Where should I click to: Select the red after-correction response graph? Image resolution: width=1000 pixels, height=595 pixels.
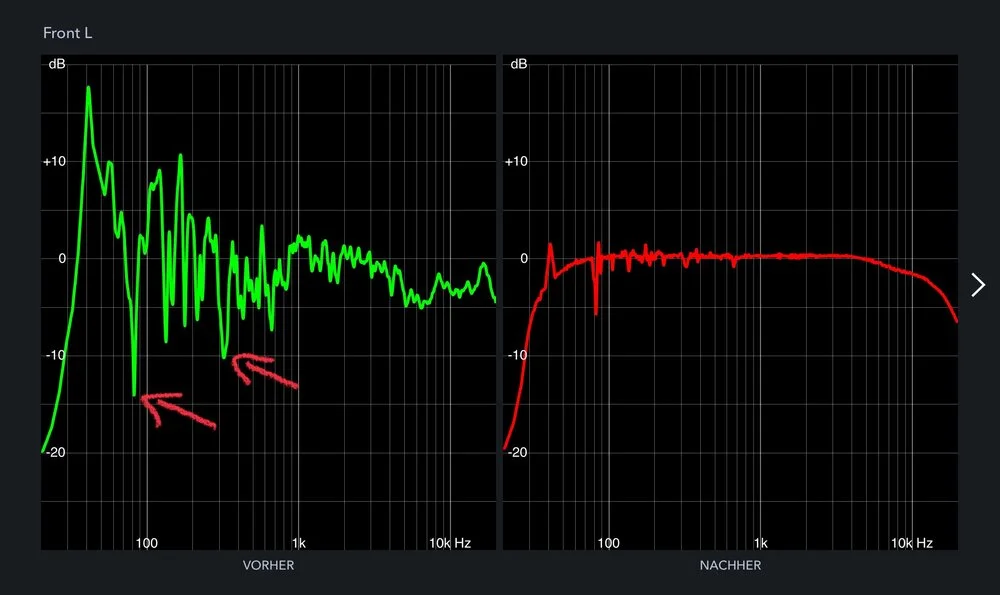pyautogui.click(x=730, y=302)
